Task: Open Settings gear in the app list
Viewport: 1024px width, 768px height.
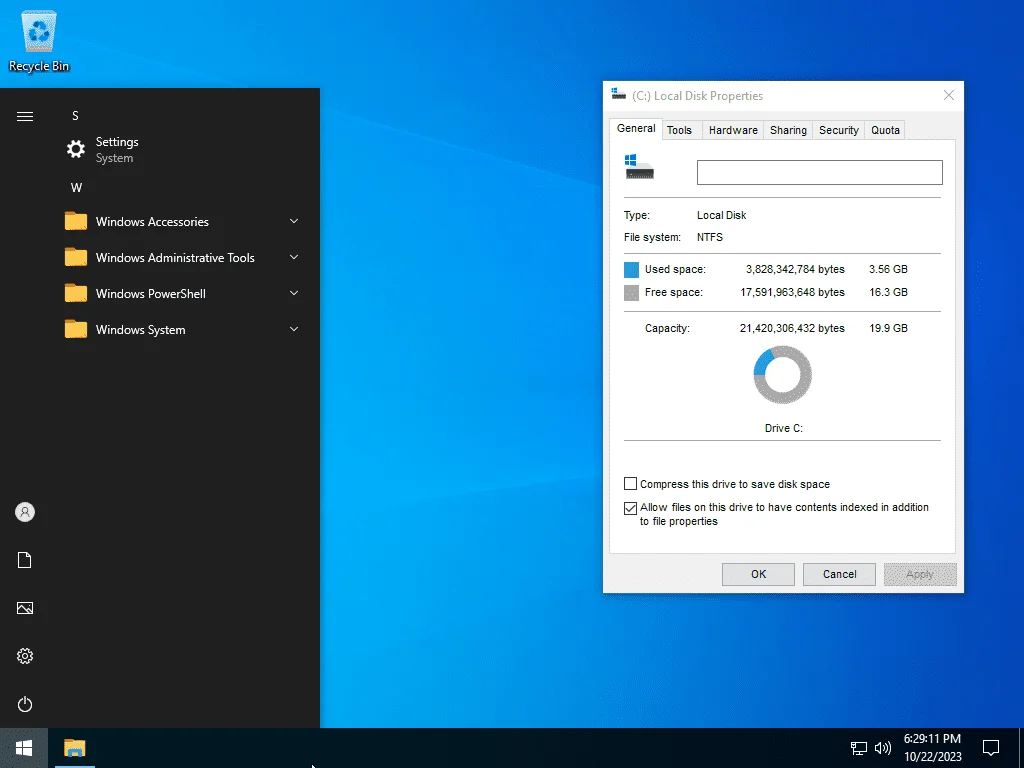Action: [76, 150]
